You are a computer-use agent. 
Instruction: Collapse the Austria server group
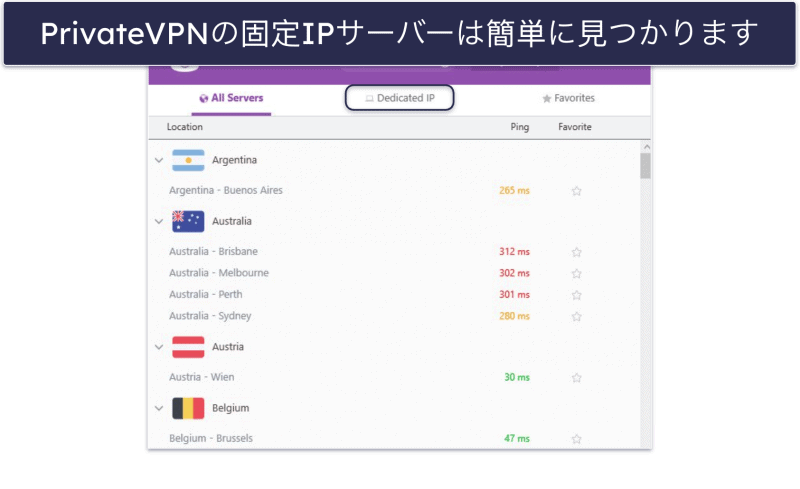[159, 347]
